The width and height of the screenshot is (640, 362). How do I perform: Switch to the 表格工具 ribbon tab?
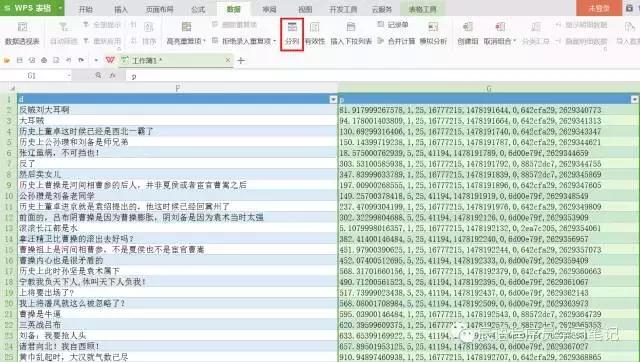tap(422, 9)
